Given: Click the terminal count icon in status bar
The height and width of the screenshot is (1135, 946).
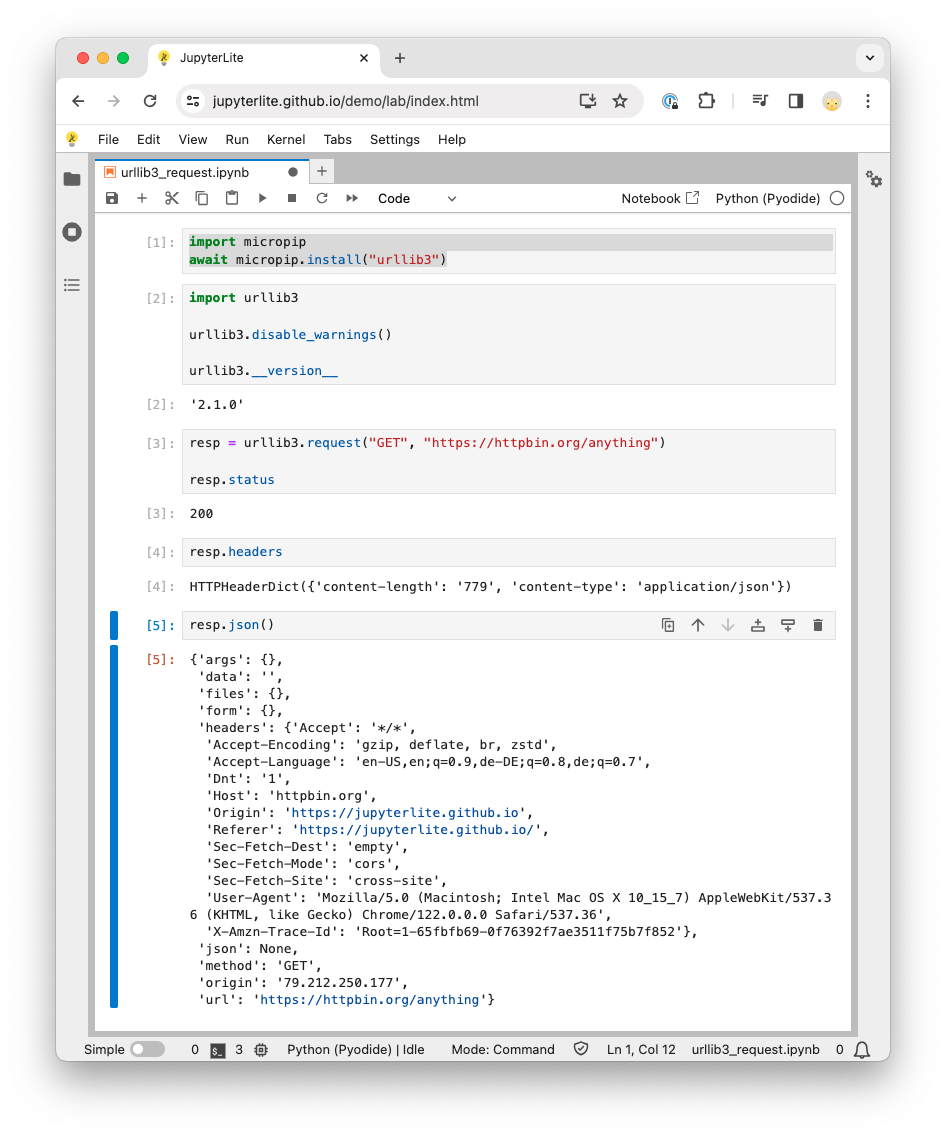Looking at the screenshot, I should (x=217, y=1050).
